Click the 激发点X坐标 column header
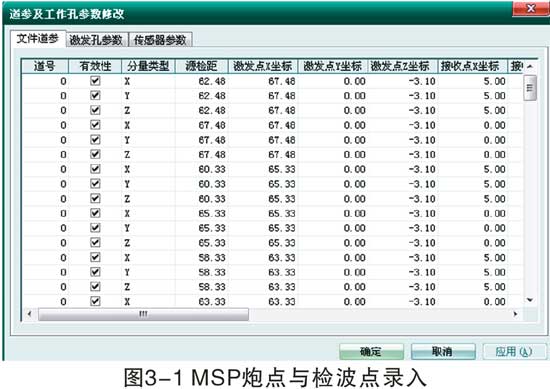 pos(263,66)
